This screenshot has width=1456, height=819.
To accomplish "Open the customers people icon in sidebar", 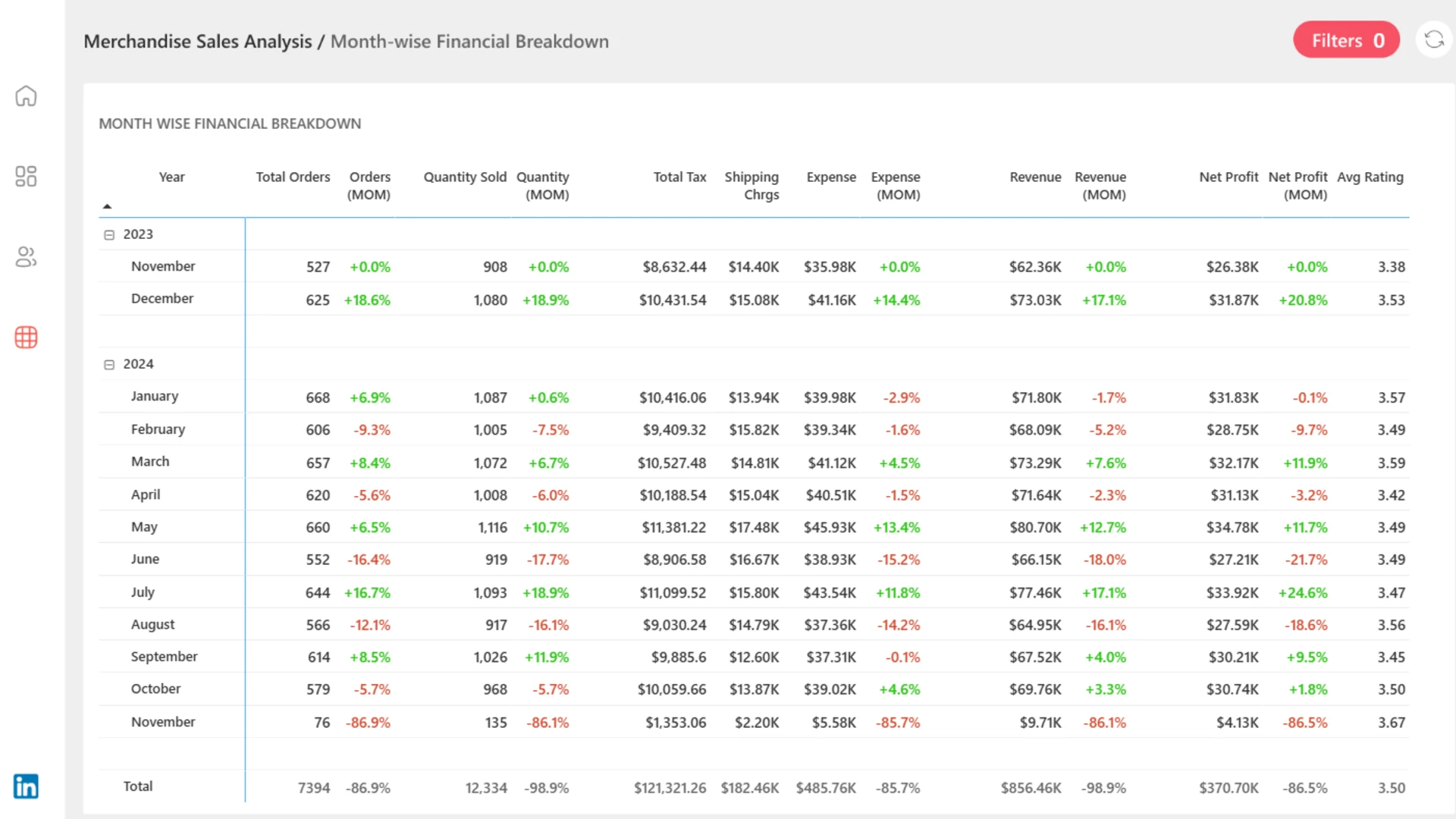I will tap(26, 257).
